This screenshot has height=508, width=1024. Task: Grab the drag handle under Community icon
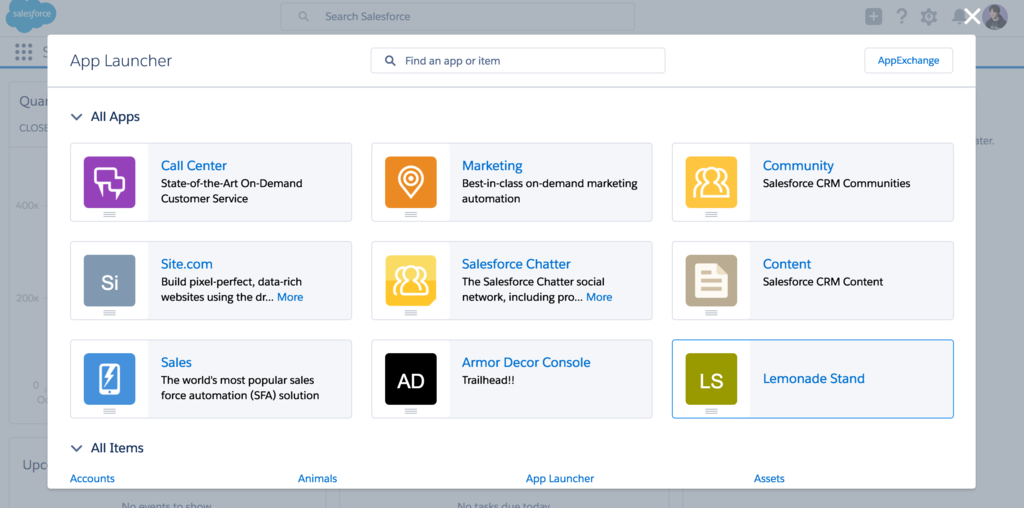coord(711,214)
